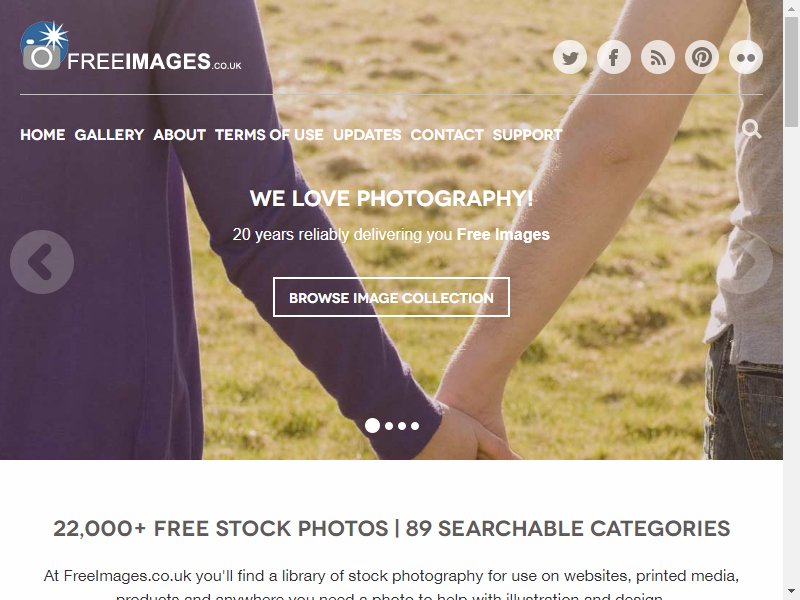Click the search magnifier icon

752,129
